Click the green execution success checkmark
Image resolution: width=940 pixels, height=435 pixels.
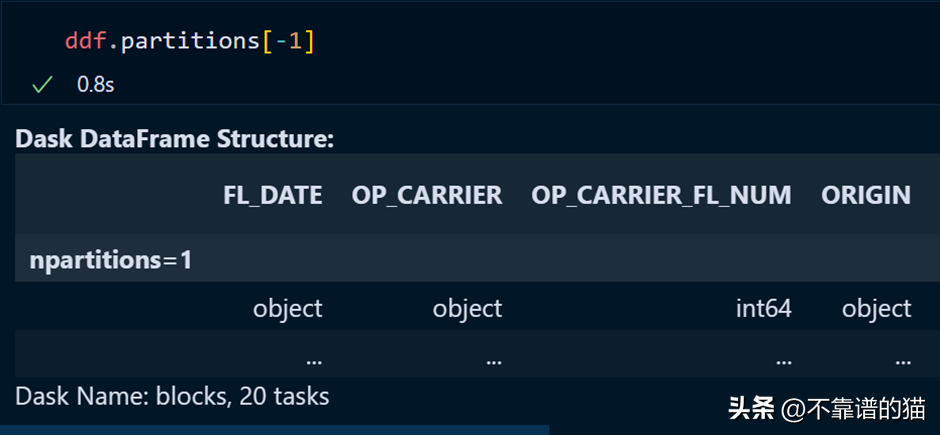[x=41, y=85]
